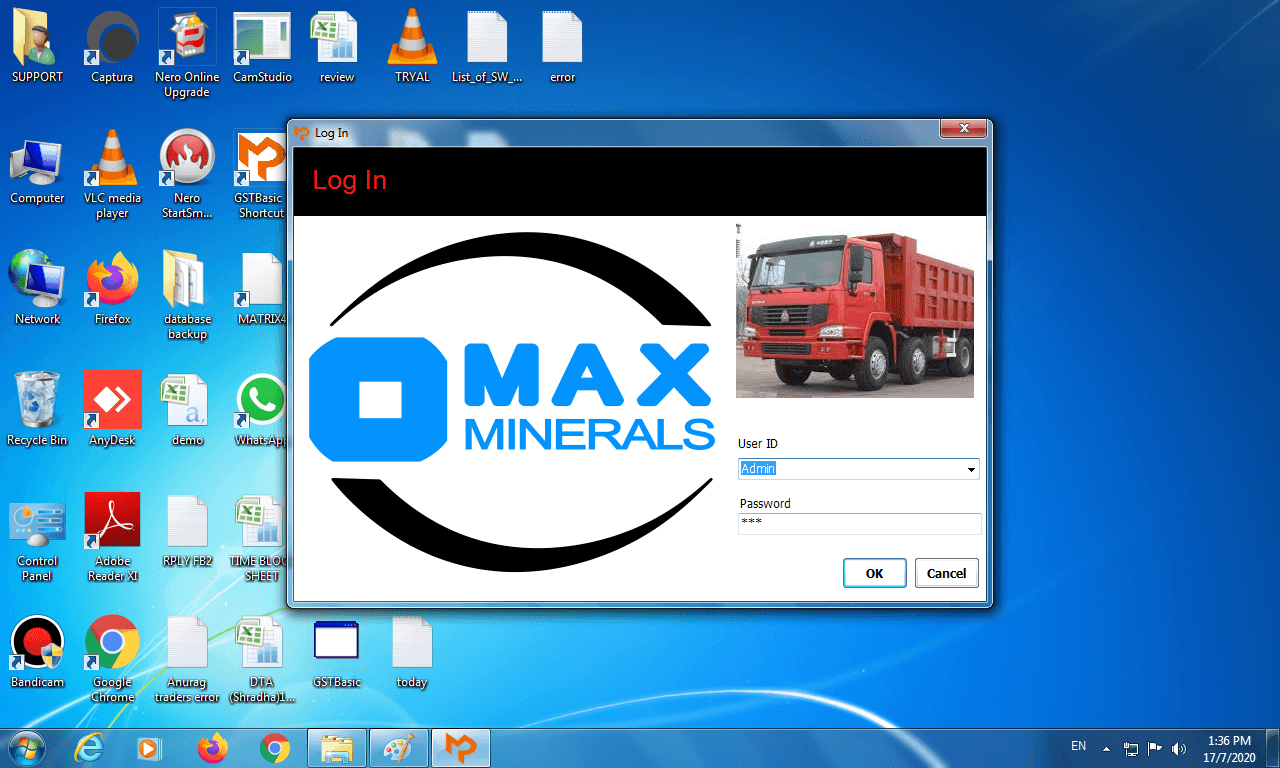
Task: Click OK in the Log In dialog
Action: (874, 573)
